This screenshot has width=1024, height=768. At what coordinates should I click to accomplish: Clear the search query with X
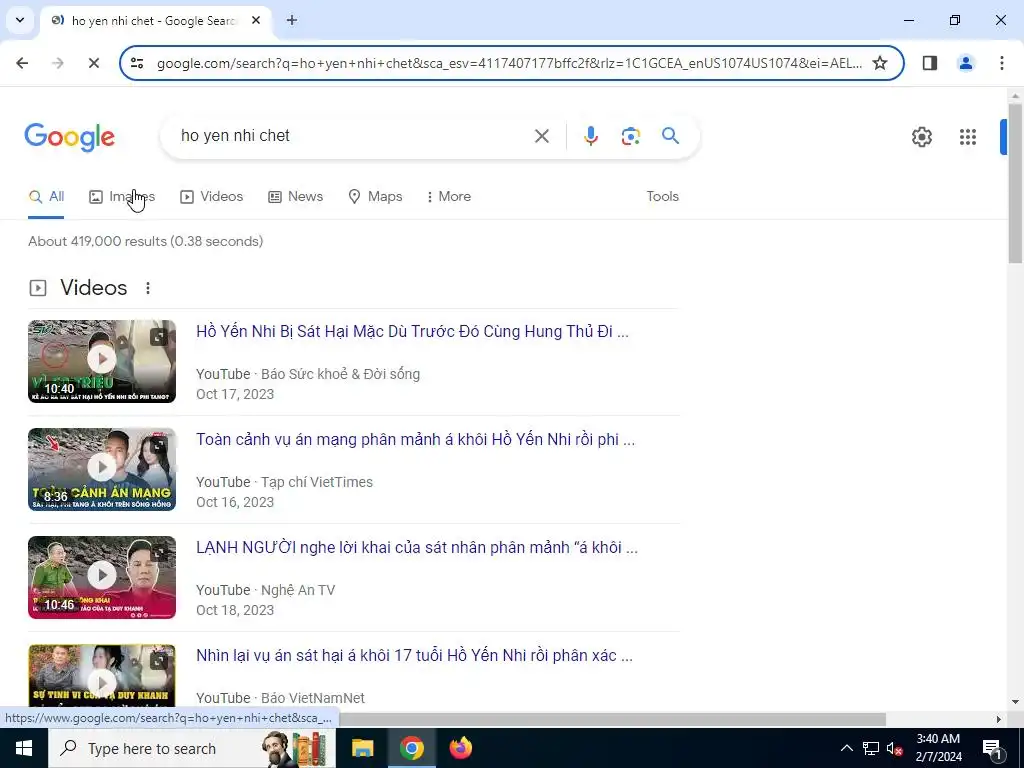click(541, 136)
